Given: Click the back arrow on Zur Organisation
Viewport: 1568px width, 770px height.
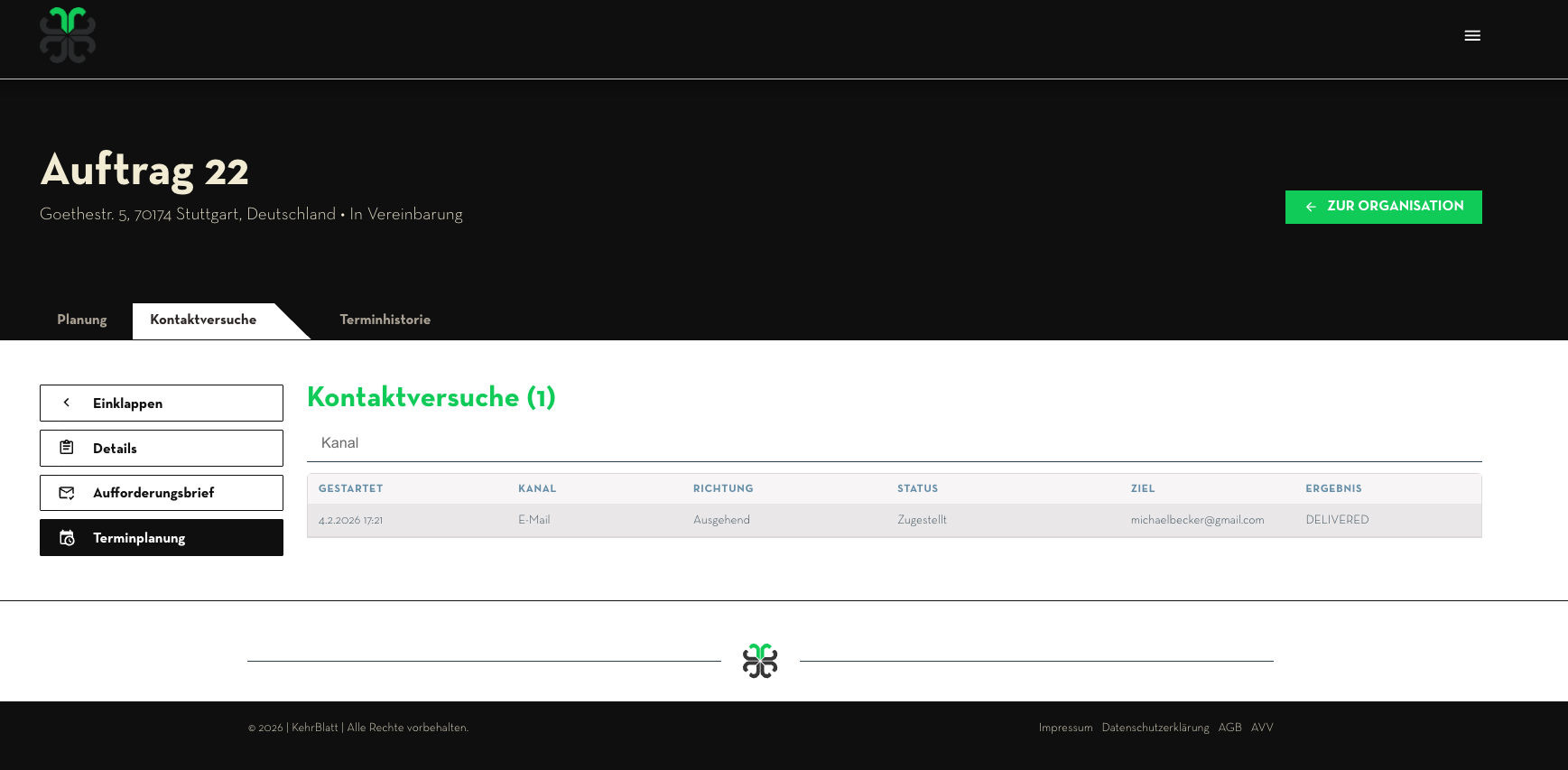Looking at the screenshot, I should 1311,207.
